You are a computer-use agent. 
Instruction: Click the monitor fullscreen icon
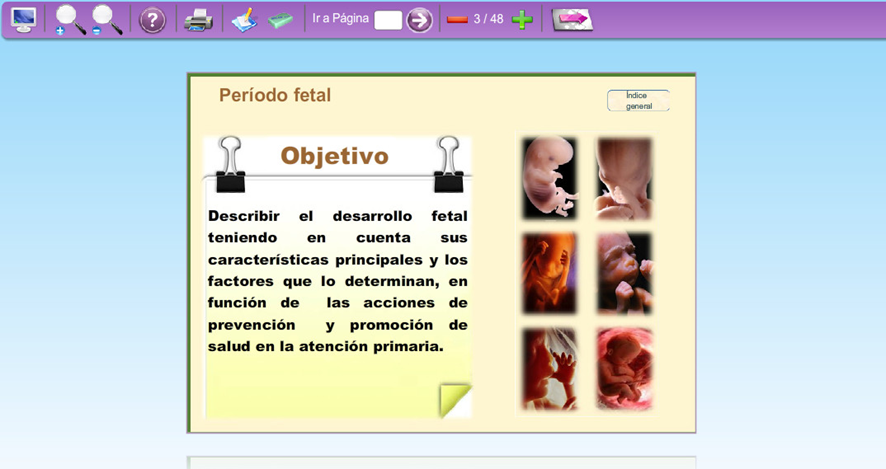23,20
